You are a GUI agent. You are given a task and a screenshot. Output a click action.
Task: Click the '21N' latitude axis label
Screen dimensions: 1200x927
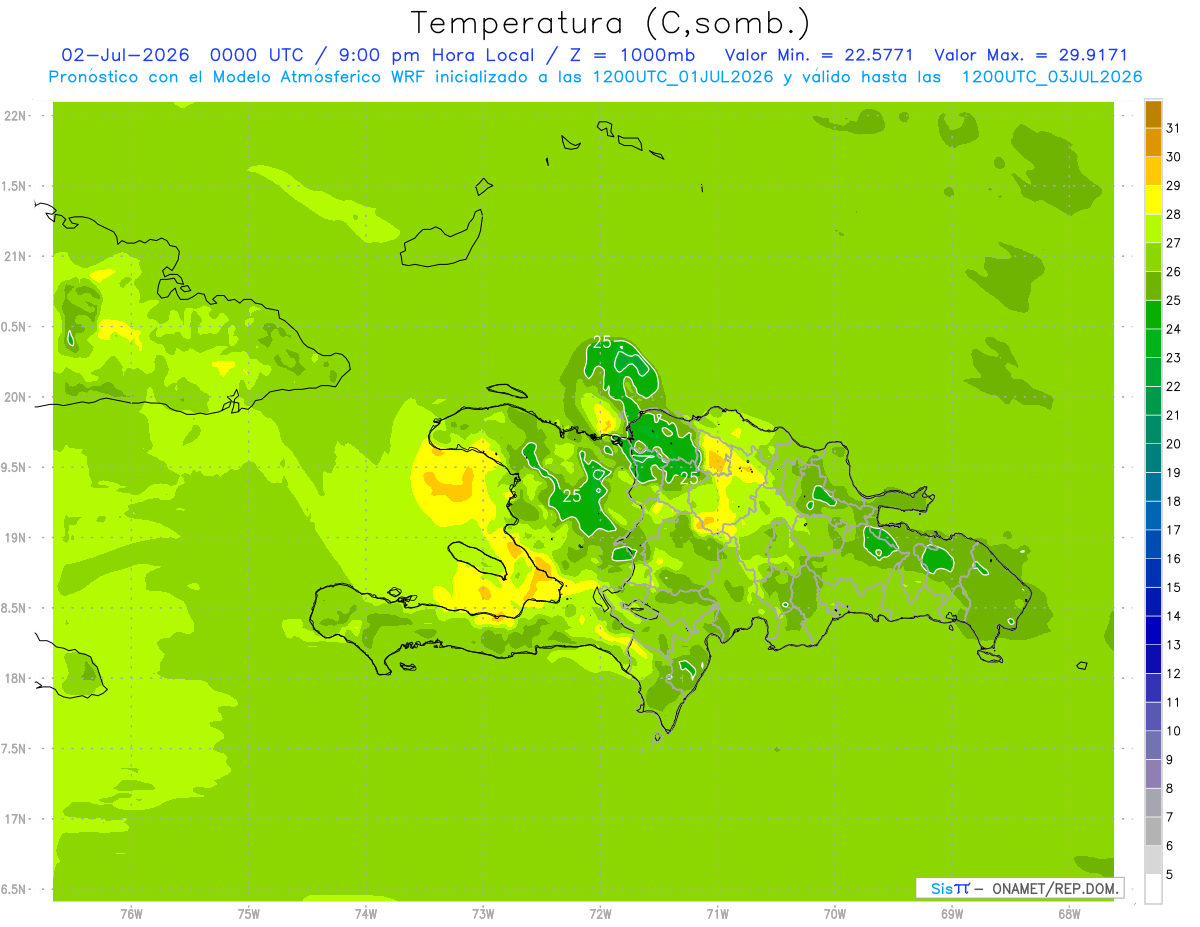15,256
